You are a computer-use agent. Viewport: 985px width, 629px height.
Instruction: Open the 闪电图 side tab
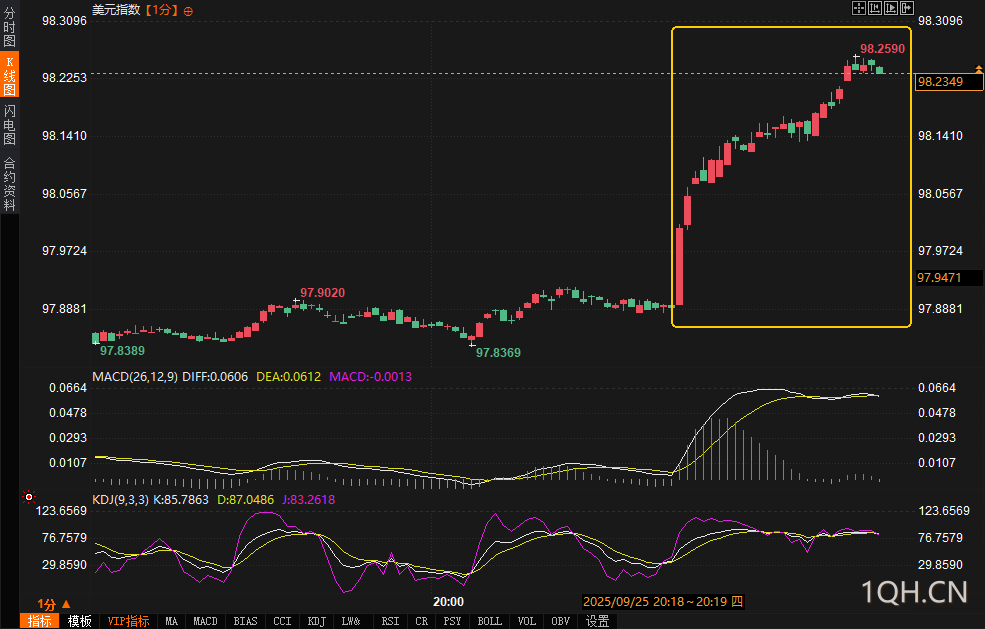tap(9, 124)
